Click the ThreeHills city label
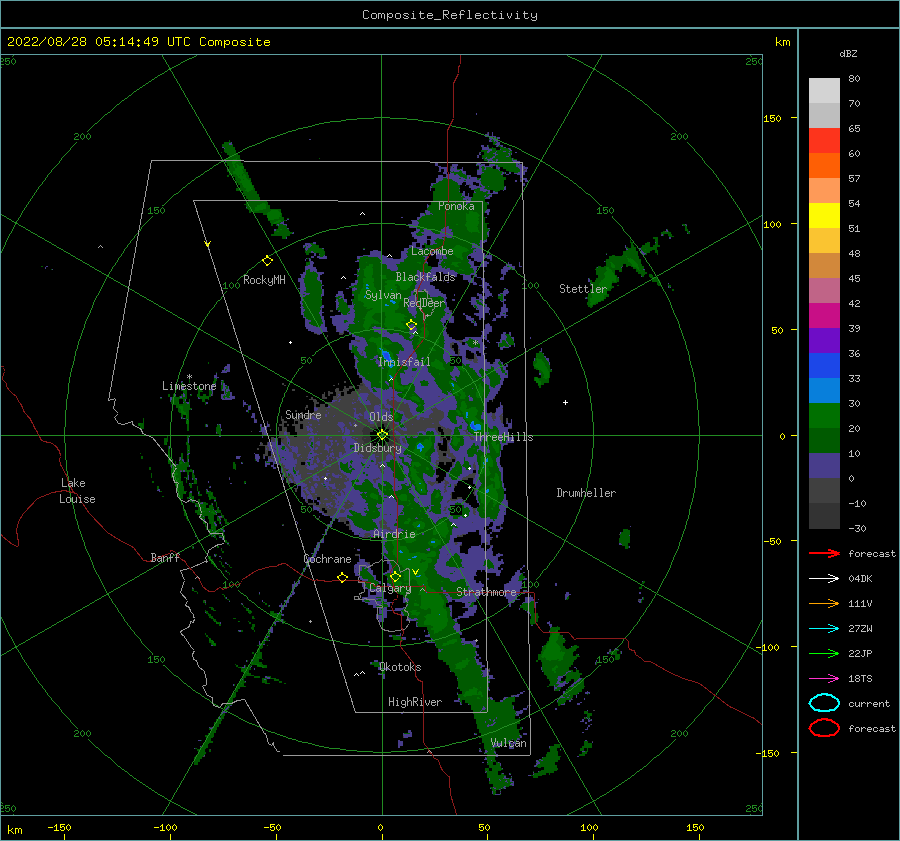Viewport: 900px width, 841px height. [503, 437]
